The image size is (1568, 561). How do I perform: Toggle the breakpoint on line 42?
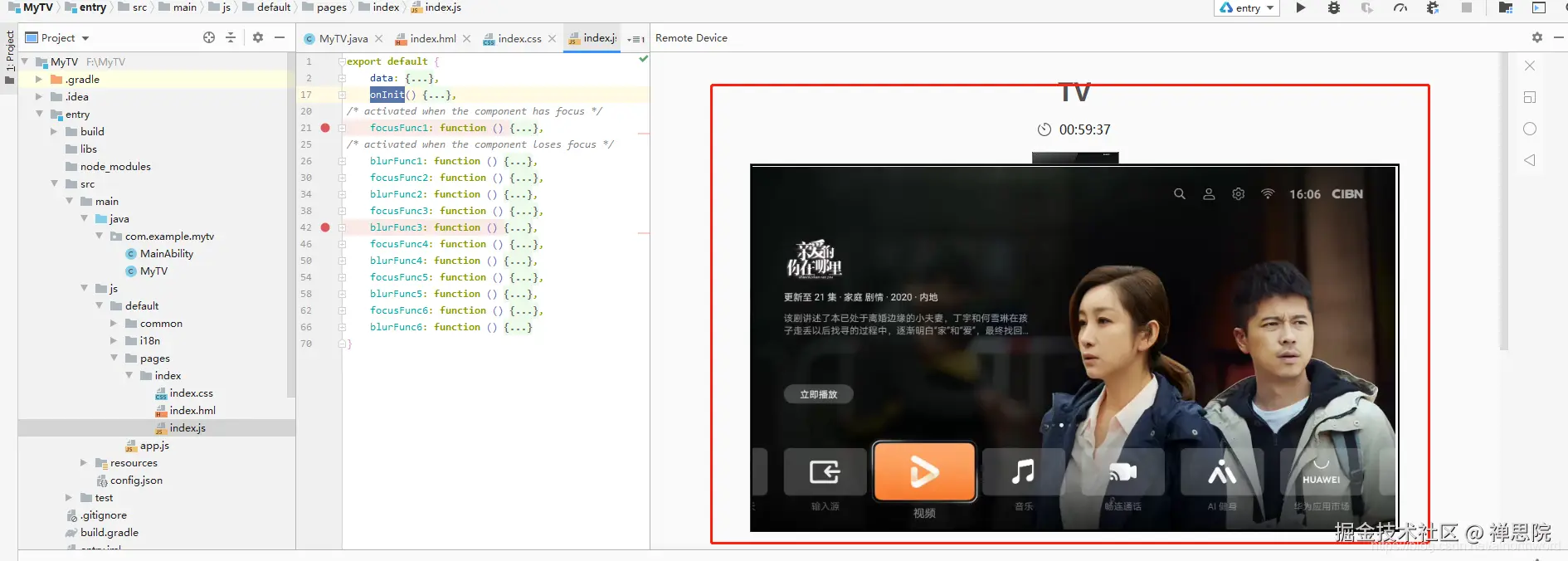tap(325, 227)
